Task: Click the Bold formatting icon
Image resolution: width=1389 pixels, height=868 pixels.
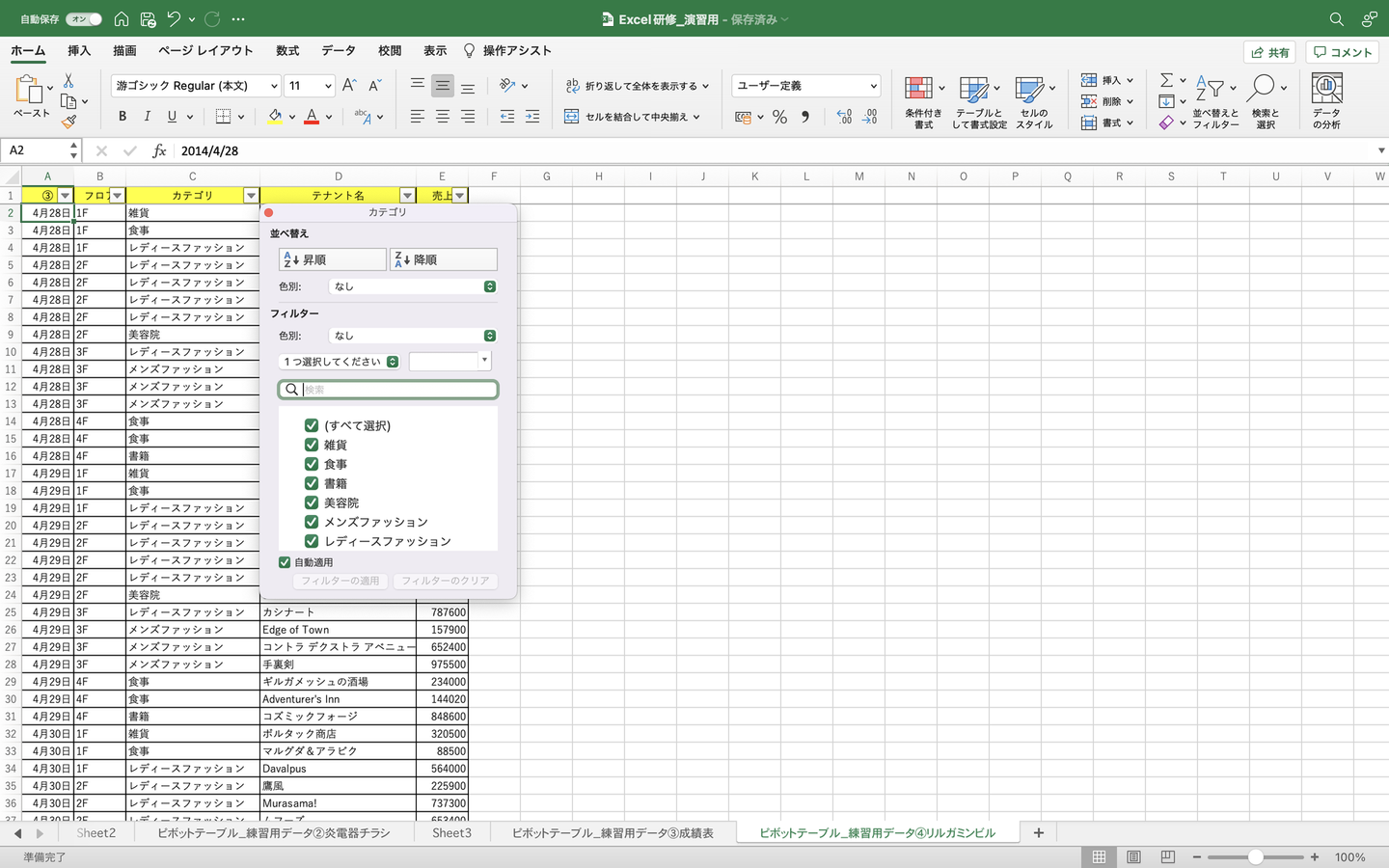Action: [123, 117]
